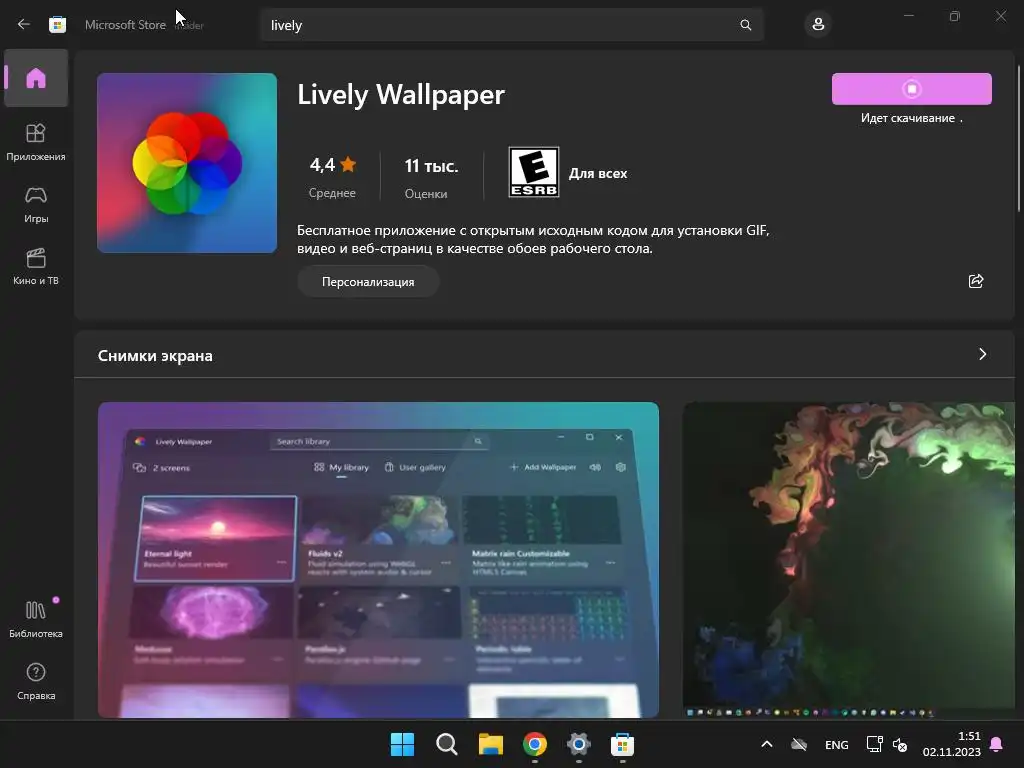This screenshot has height=768, width=1024.
Task: Stop the download with the pink button
Action: click(912, 89)
